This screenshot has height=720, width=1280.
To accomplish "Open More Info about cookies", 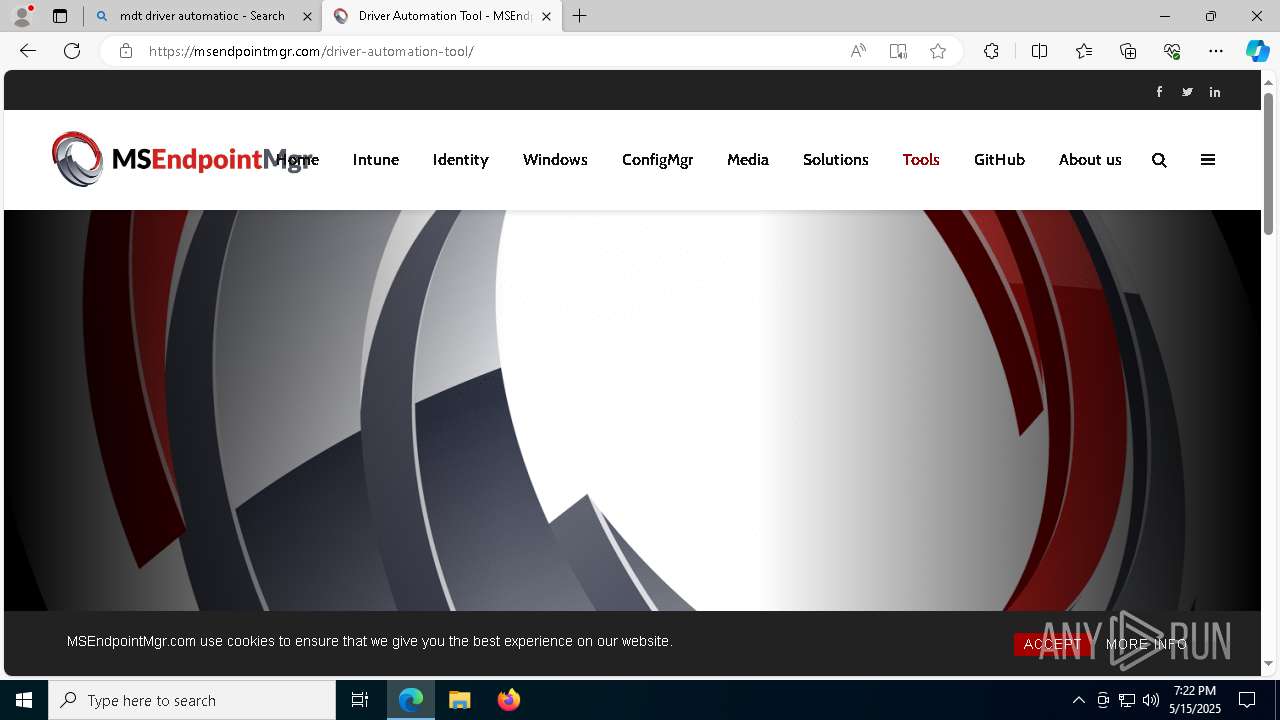I will point(1147,644).
